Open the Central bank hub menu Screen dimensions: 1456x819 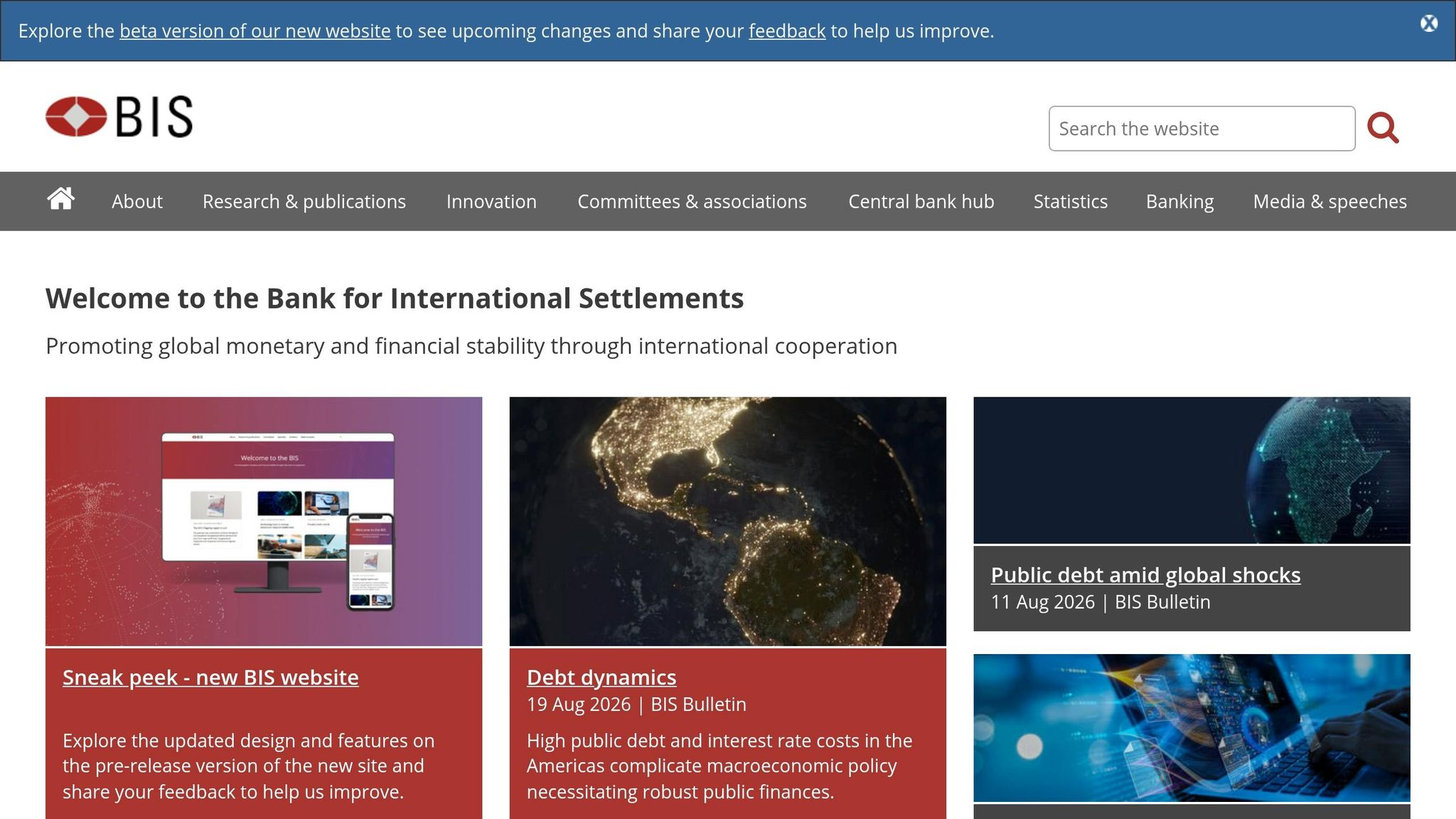point(921,201)
